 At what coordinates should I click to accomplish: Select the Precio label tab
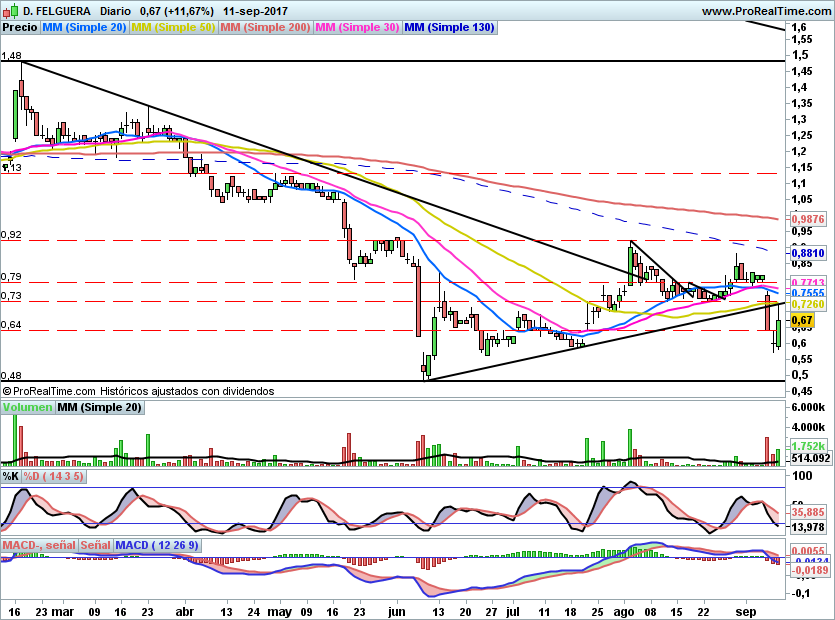tap(20, 28)
